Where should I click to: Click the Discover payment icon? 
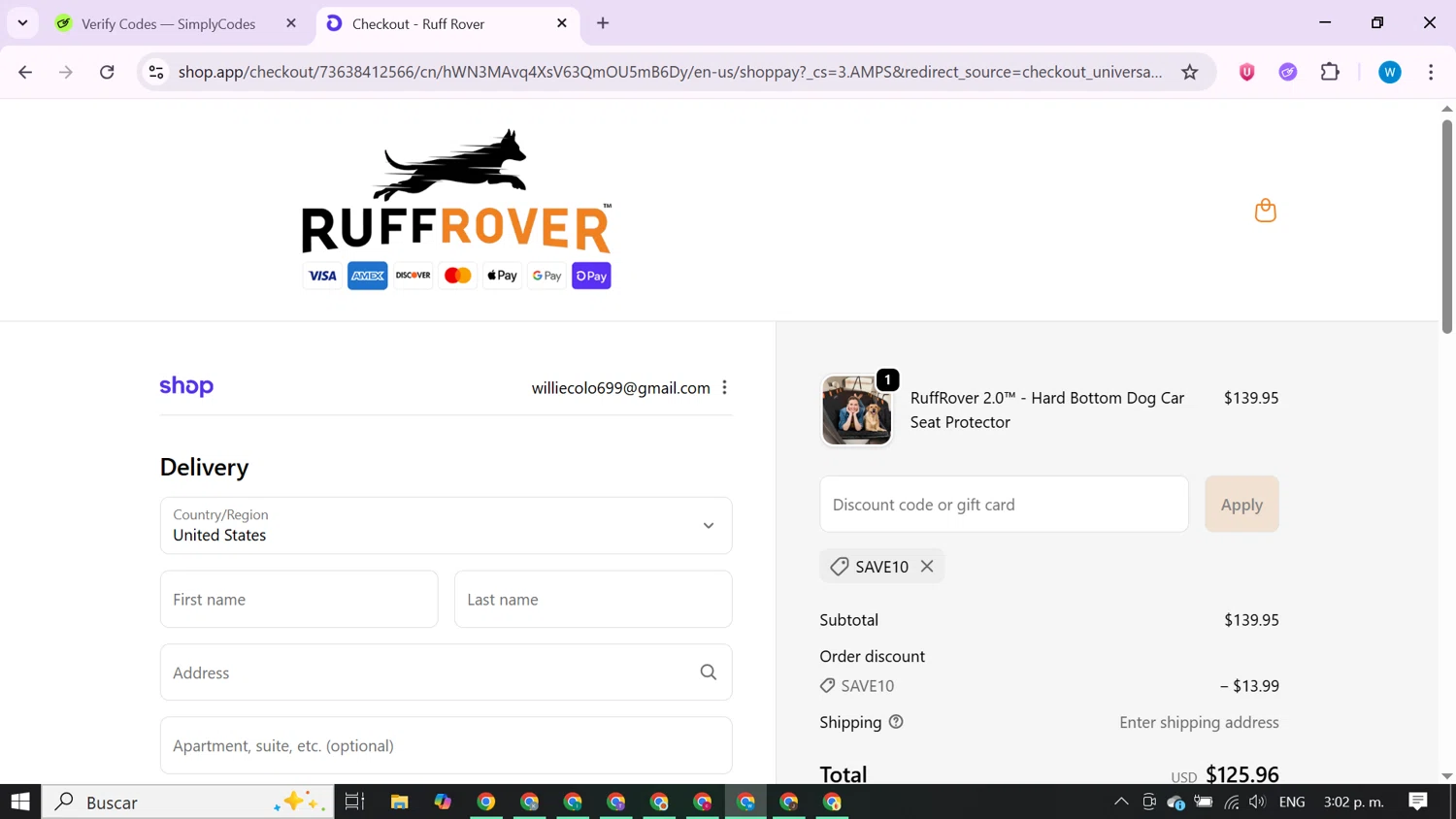413,276
